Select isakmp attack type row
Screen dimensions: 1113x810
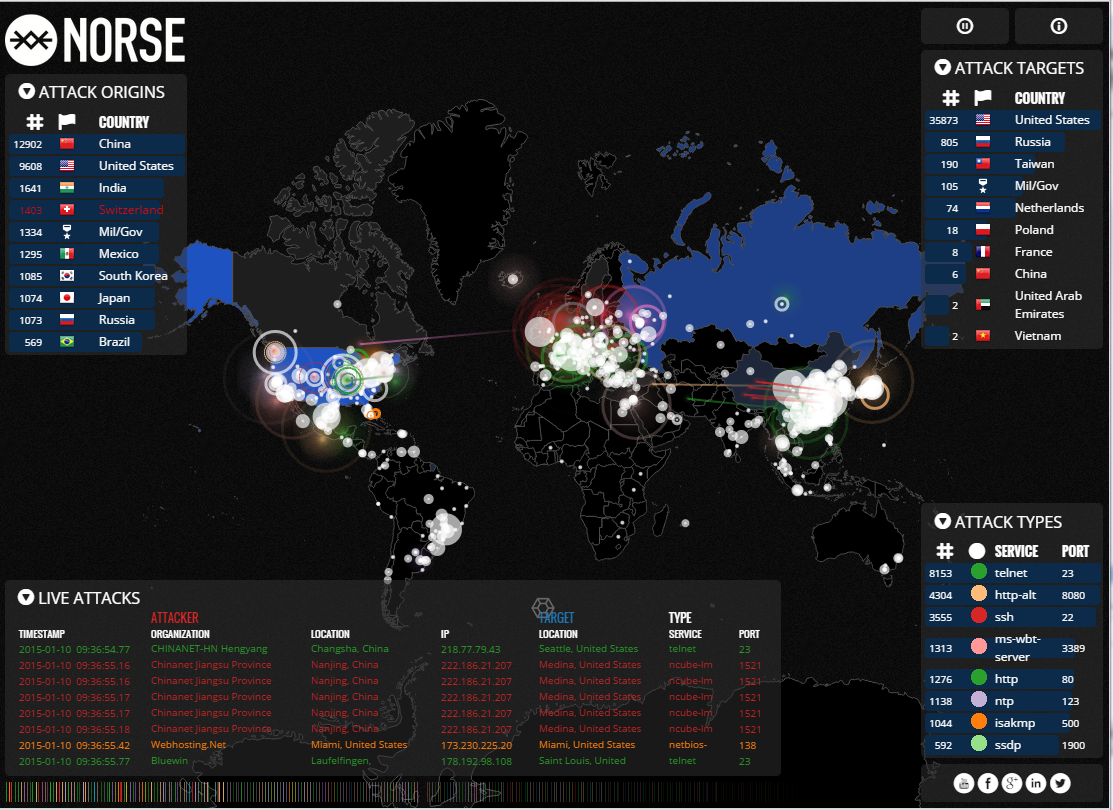point(1014,723)
